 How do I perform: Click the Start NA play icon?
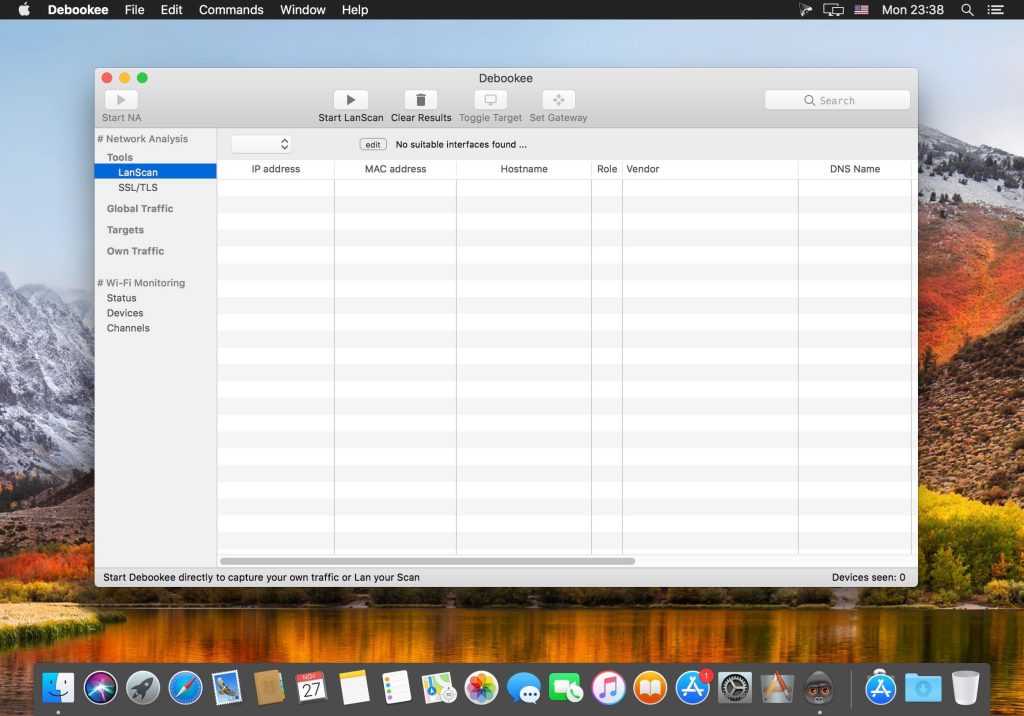pos(121,100)
